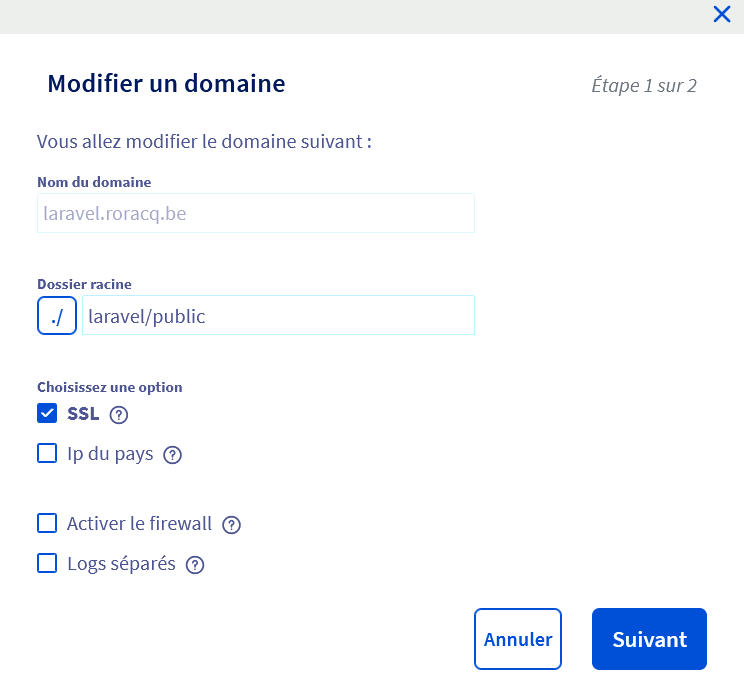Open help icon next to SSL

point(119,415)
